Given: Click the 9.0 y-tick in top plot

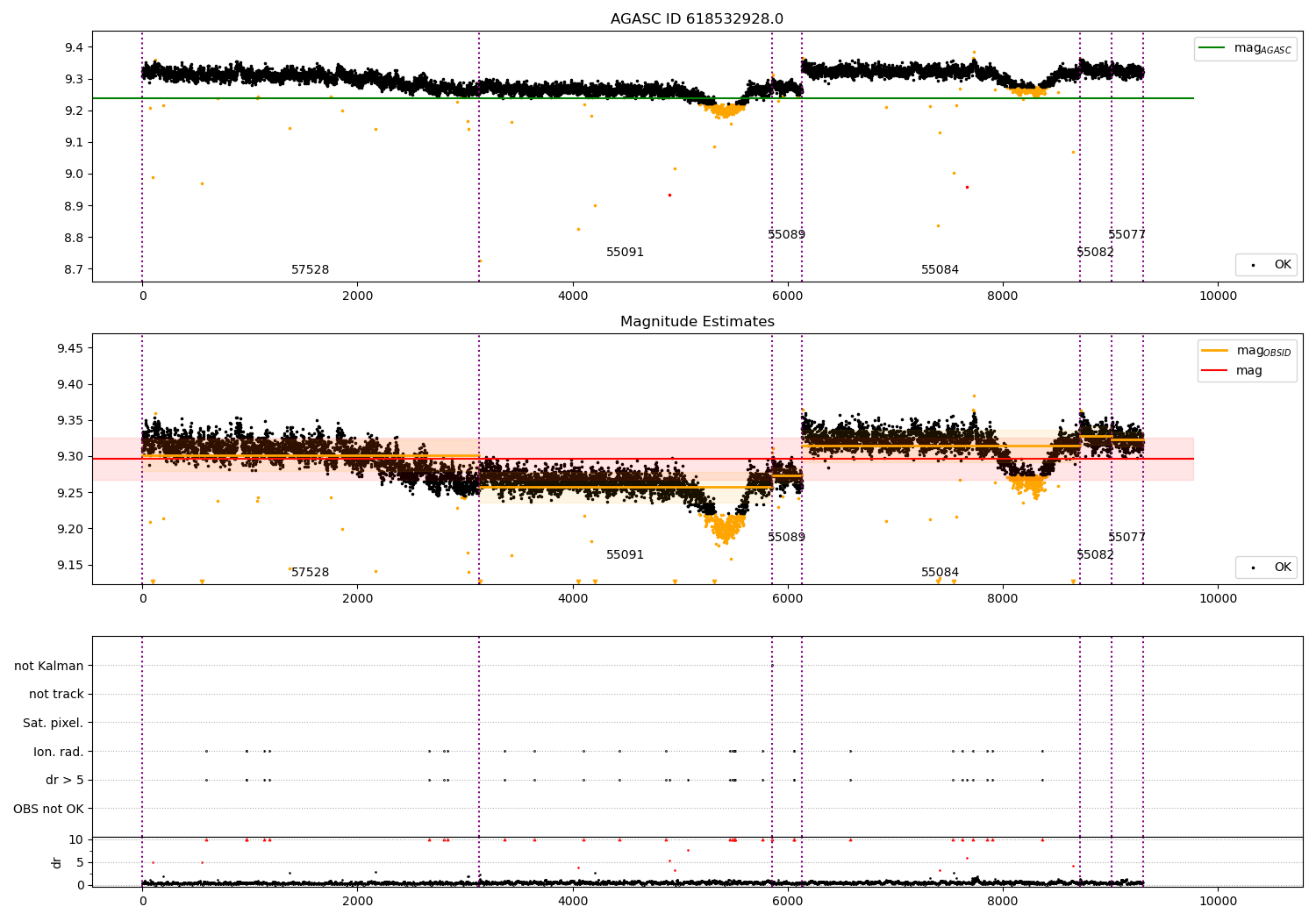Looking at the screenshot, I should pyautogui.click(x=75, y=175).
